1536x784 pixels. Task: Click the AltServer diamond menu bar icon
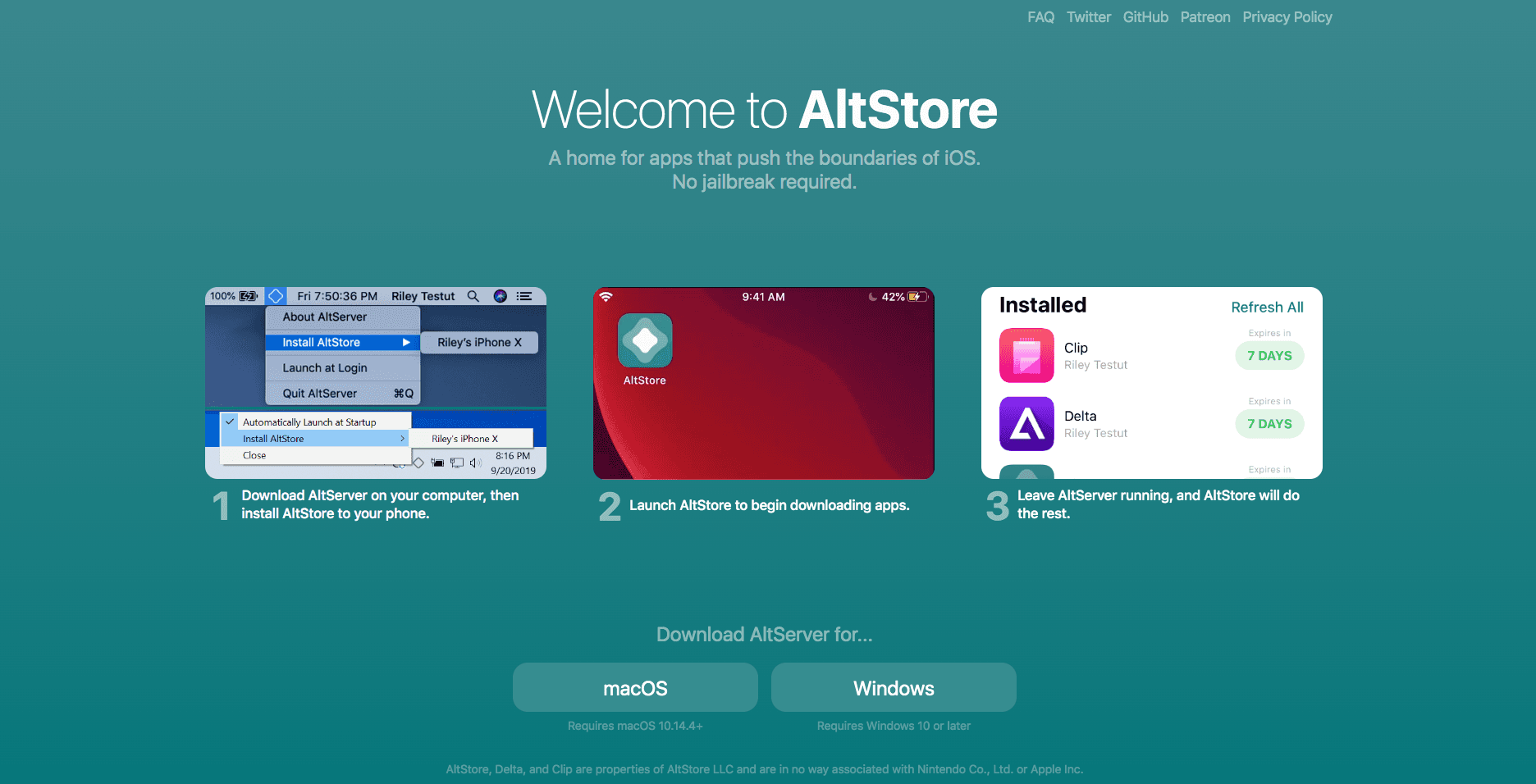point(276,296)
